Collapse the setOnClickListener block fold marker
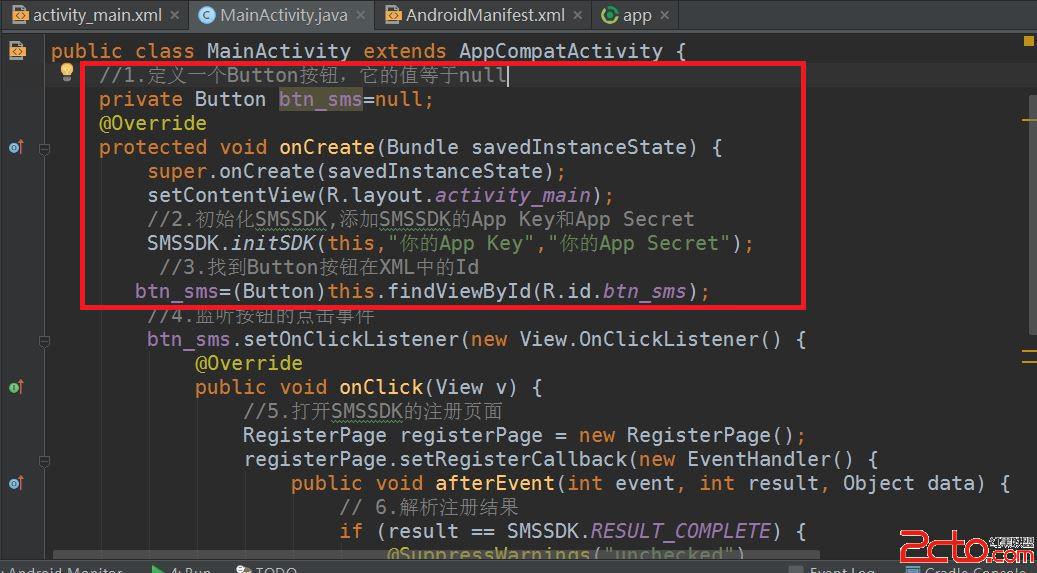The height and width of the screenshot is (573, 1037). pyautogui.click(x=44, y=341)
